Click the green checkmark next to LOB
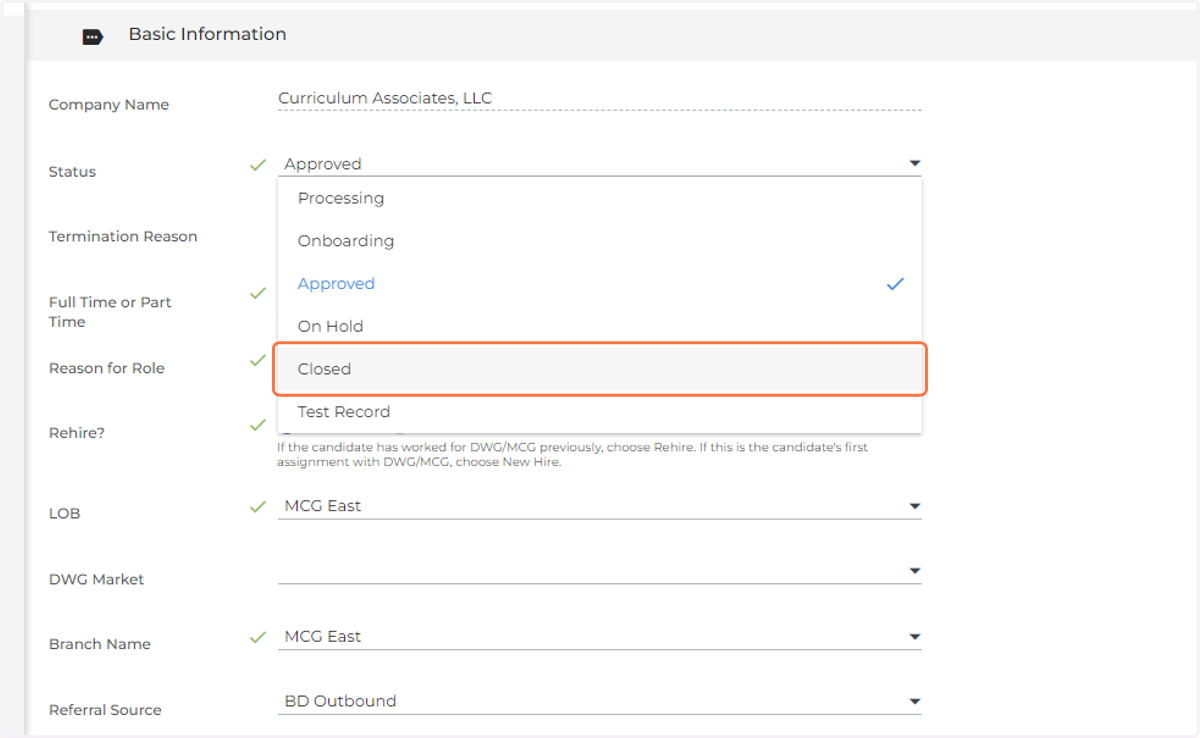The width and height of the screenshot is (1200, 738). (x=258, y=506)
